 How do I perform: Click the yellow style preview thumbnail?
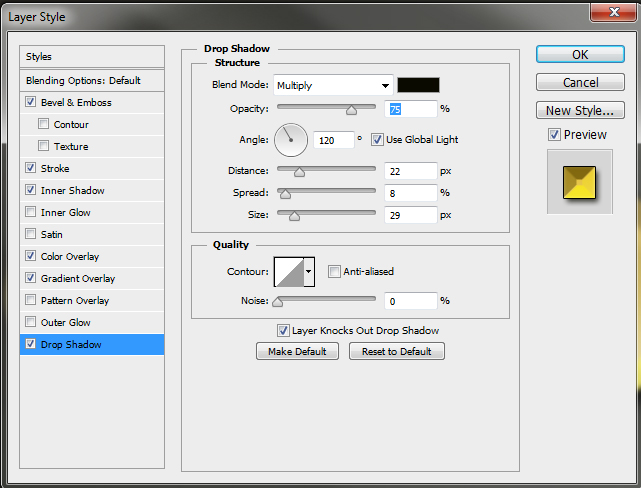580,180
